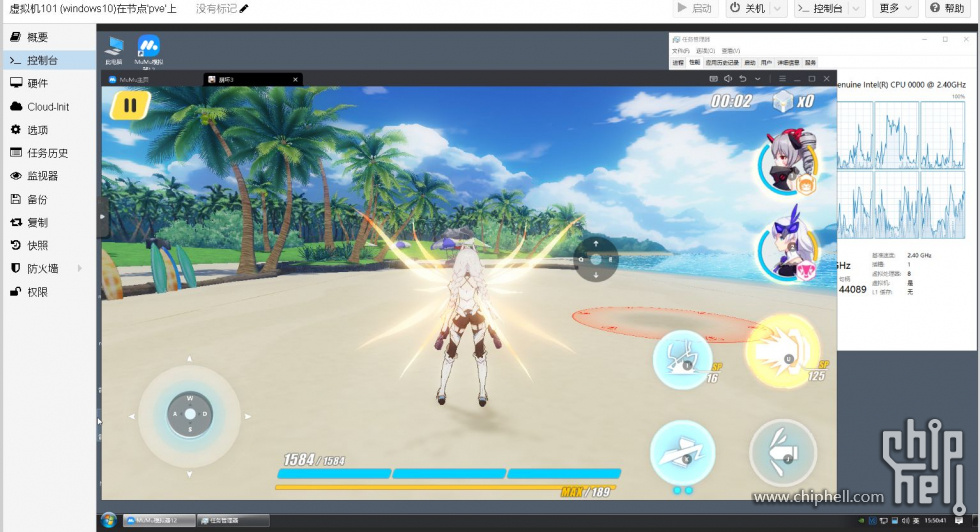Edit the VM notes pencil icon

click(244, 8)
